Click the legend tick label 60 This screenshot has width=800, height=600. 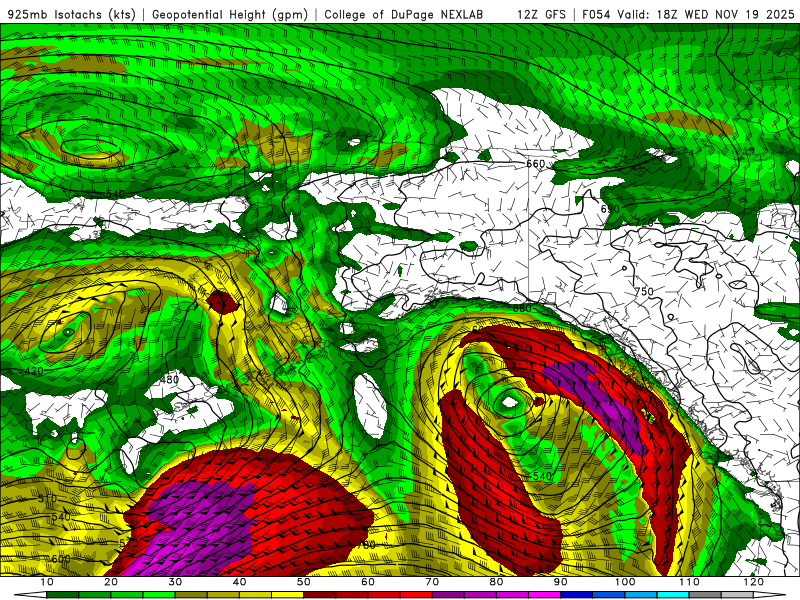(368, 582)
